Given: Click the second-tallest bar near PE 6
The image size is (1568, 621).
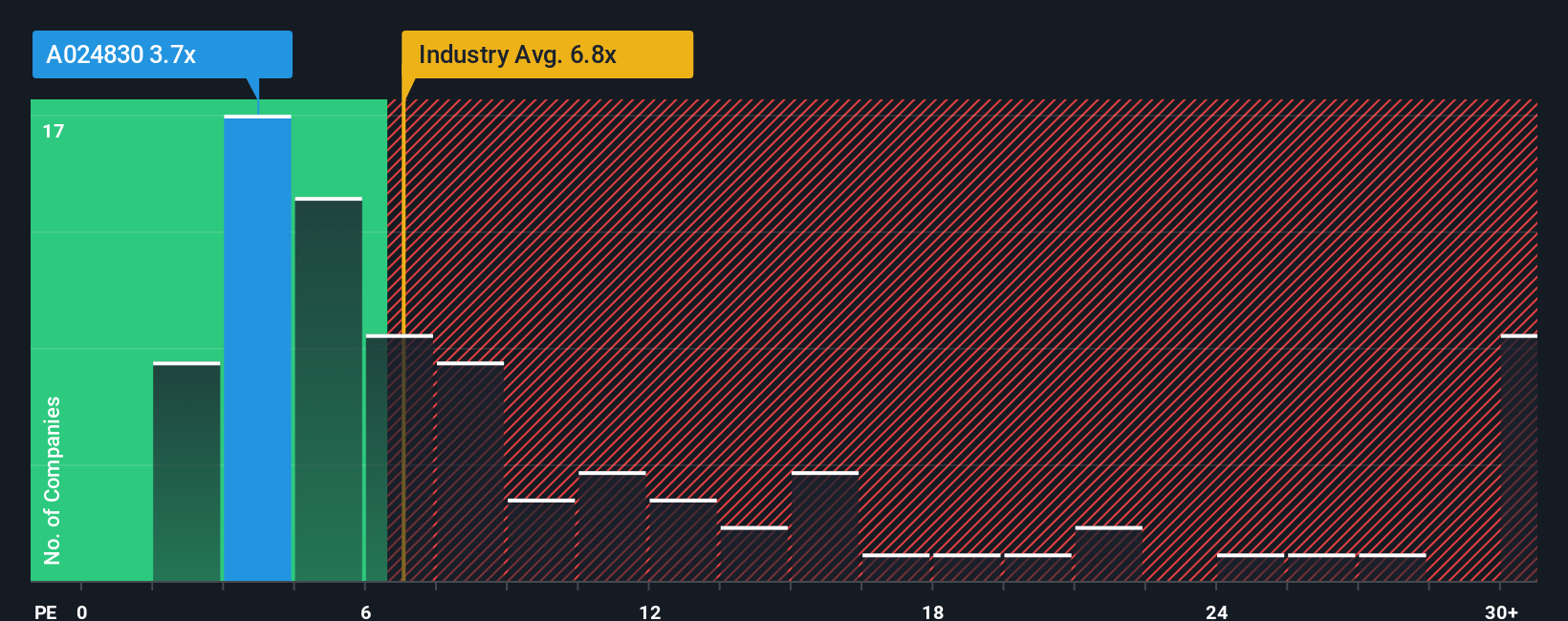Looking at the screenshot, I should [x=328, y=389].
